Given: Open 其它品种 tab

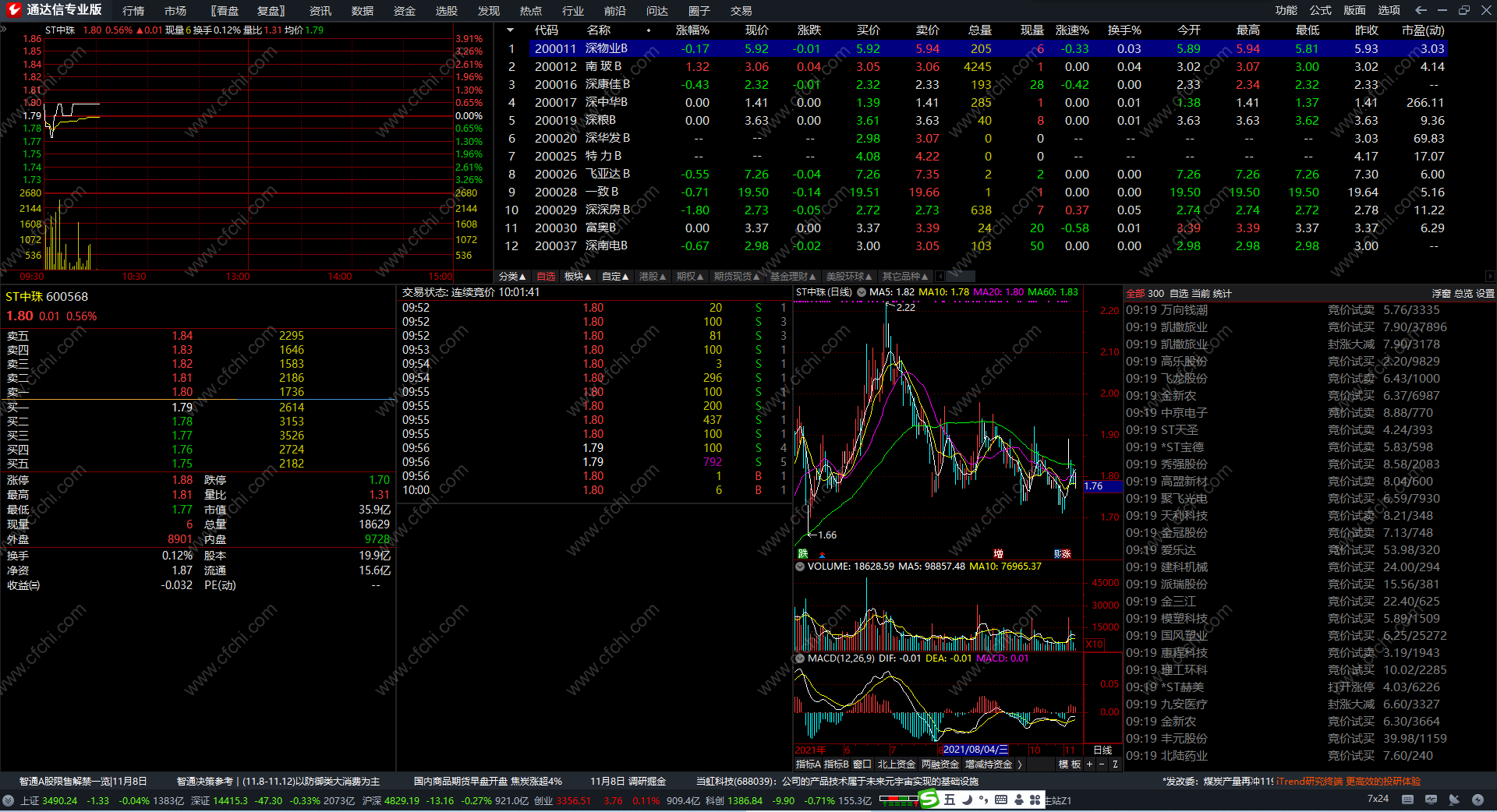Looking at the screenshot, I should pos(905,277).
